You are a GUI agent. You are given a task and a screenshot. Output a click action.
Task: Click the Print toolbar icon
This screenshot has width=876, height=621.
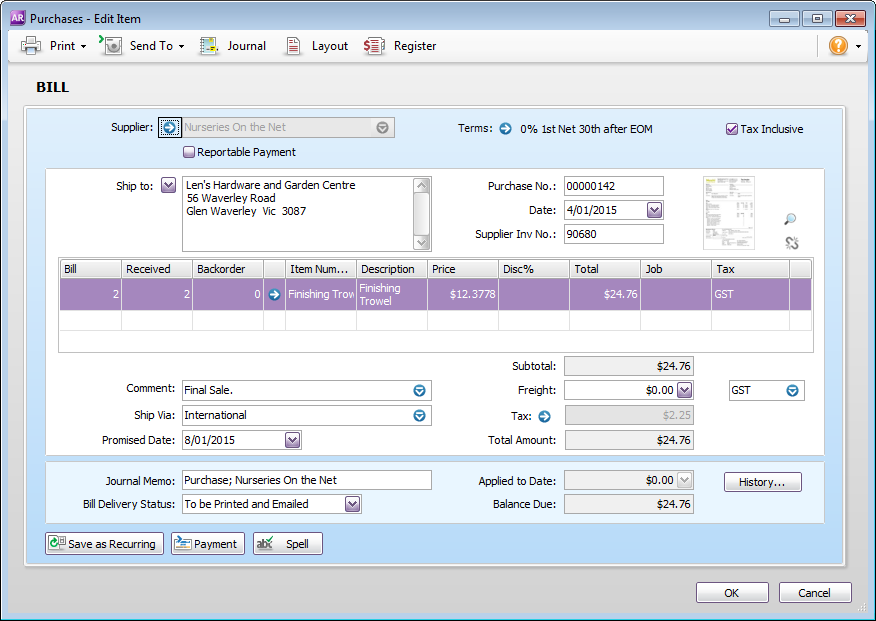(32, 46)
